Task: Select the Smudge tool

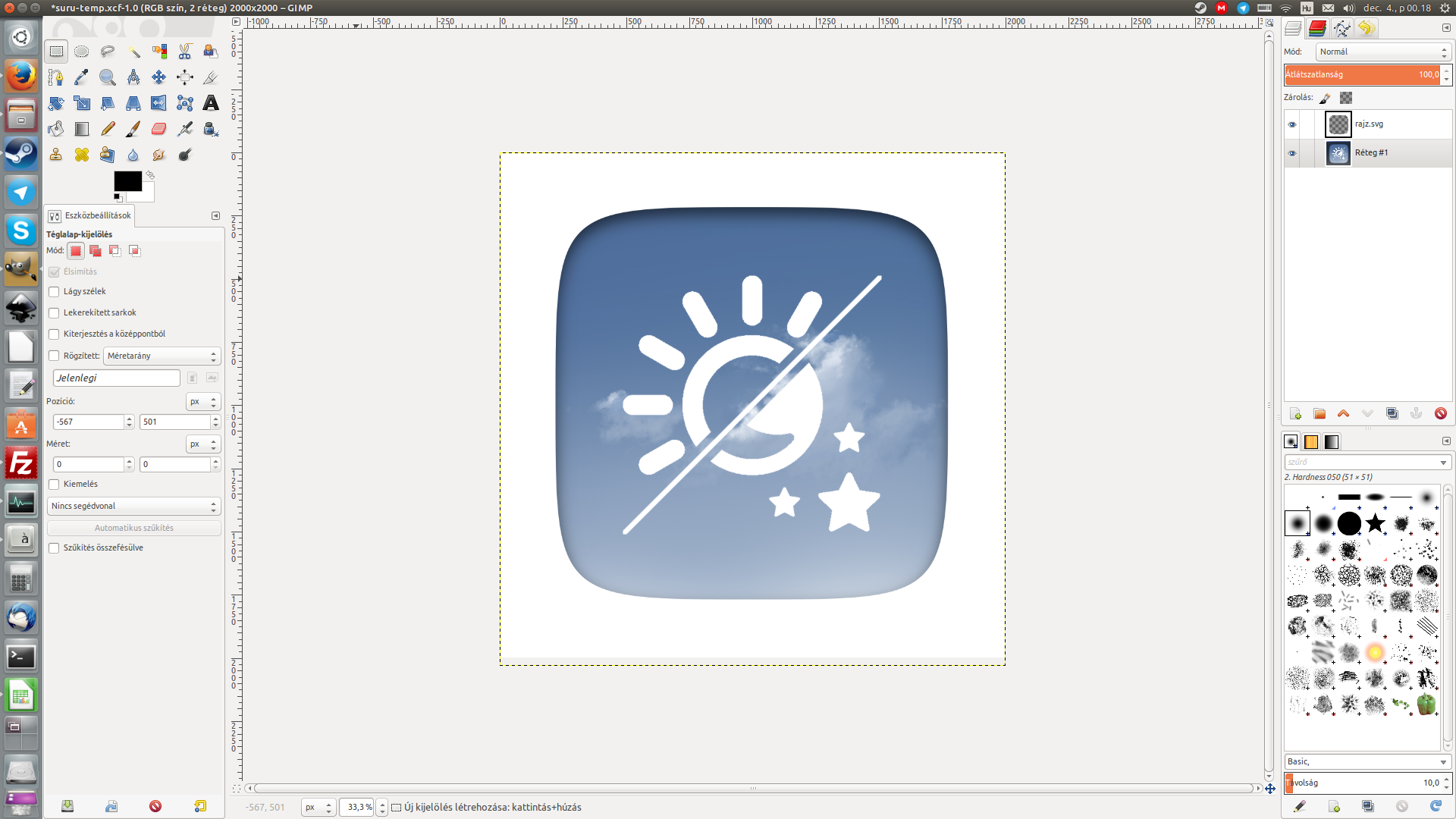Action: tap(159, 155)
